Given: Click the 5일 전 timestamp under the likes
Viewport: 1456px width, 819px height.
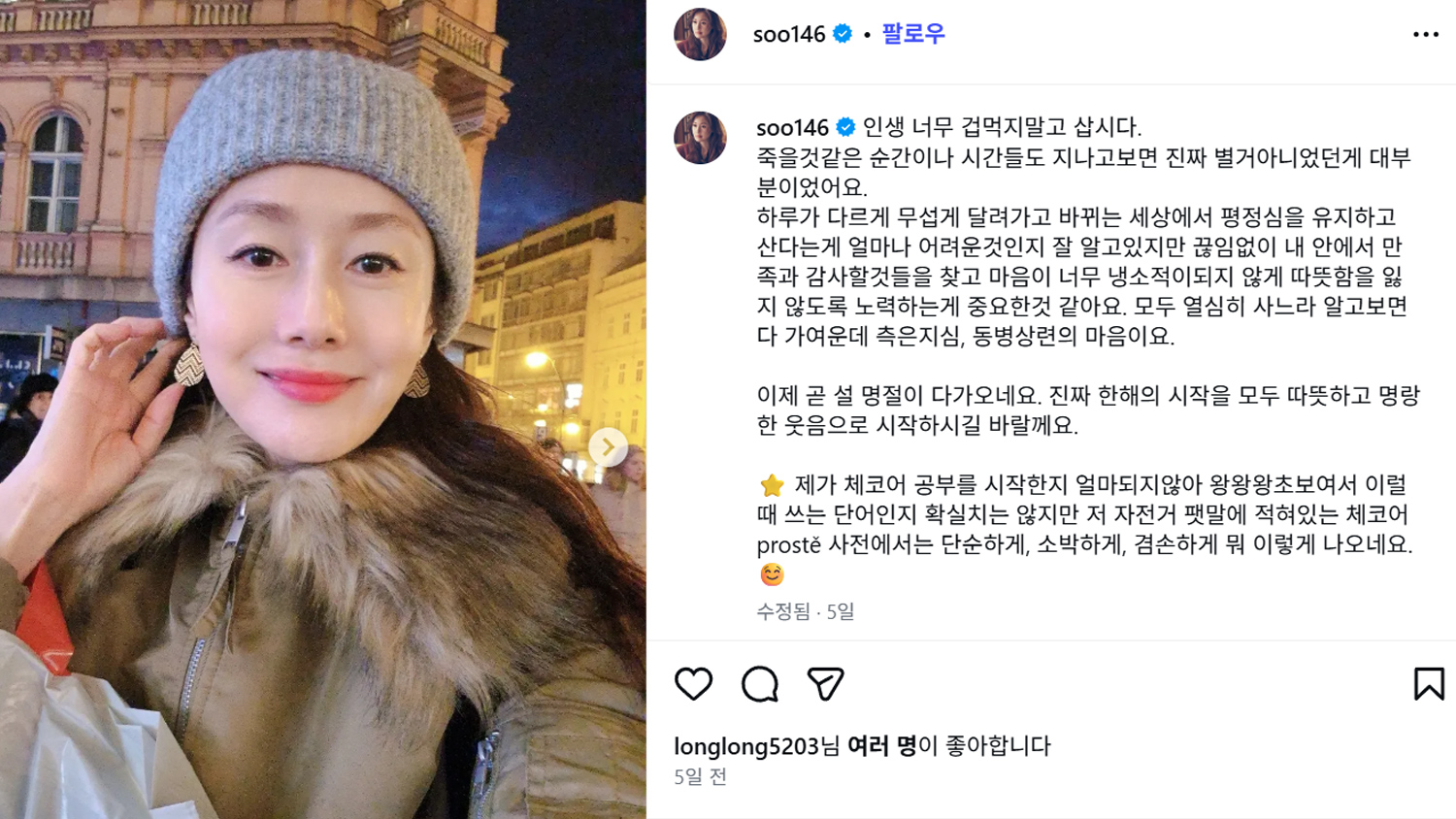Looking at the screenshot, I should (x=700, y=776).
